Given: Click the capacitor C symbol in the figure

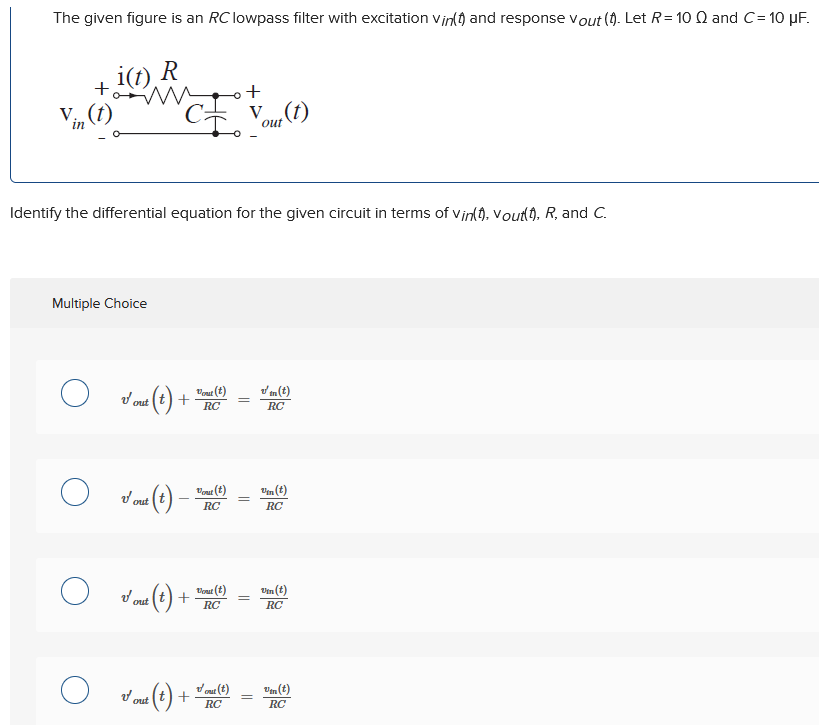Looking at the screenshot, I should 213,113.
